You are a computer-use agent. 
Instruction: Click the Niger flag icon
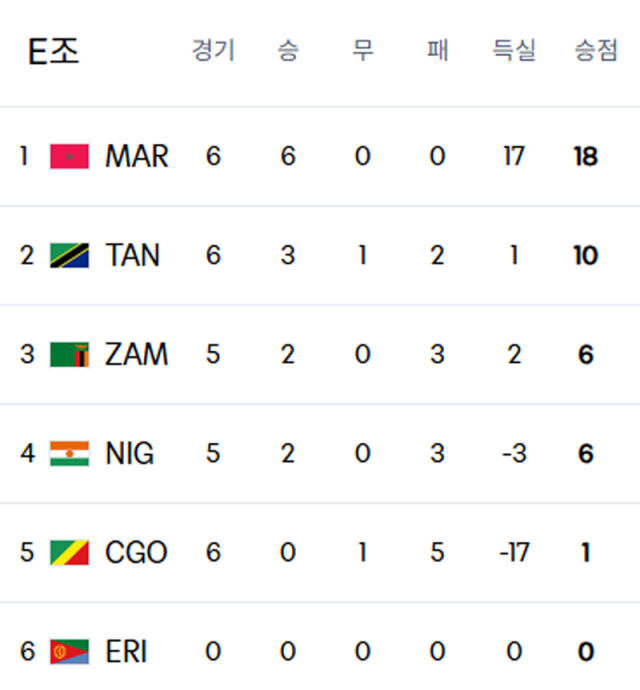pyautogui.click(x=70, y=453)
